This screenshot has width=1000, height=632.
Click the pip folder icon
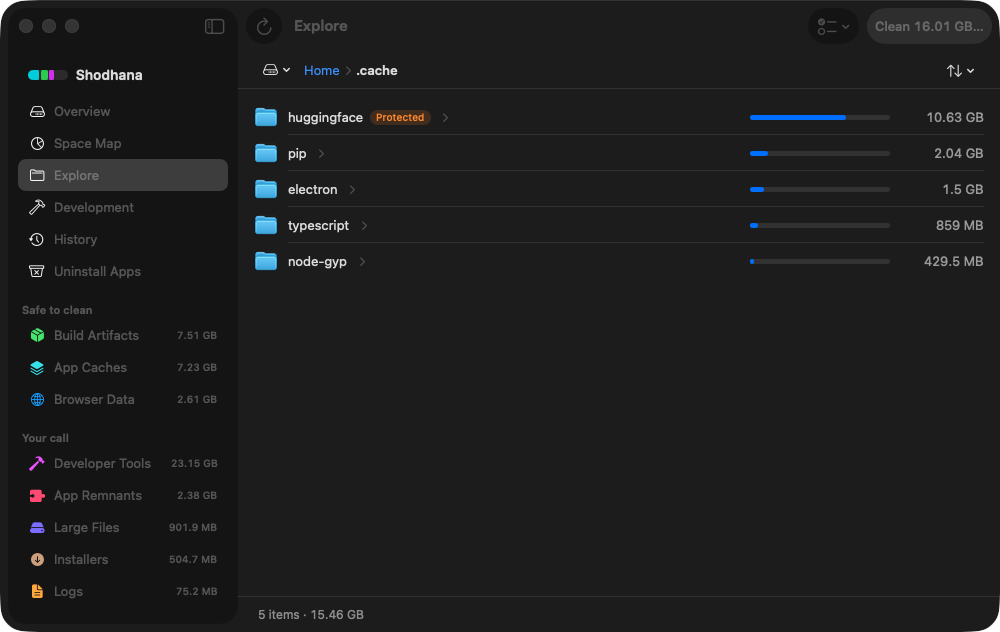click(x=266, y=153)
